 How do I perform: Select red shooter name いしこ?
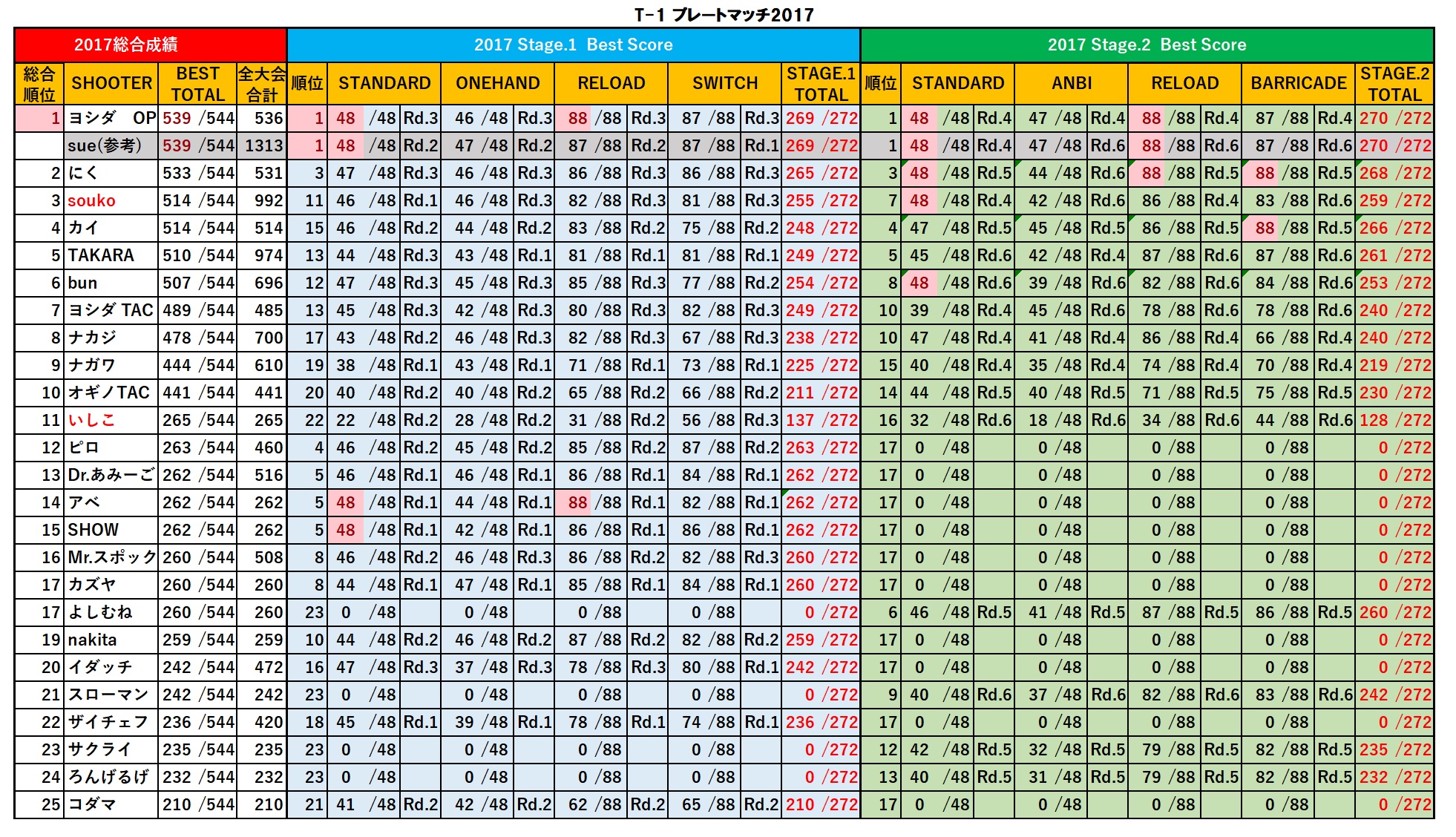tap(91, 420)
